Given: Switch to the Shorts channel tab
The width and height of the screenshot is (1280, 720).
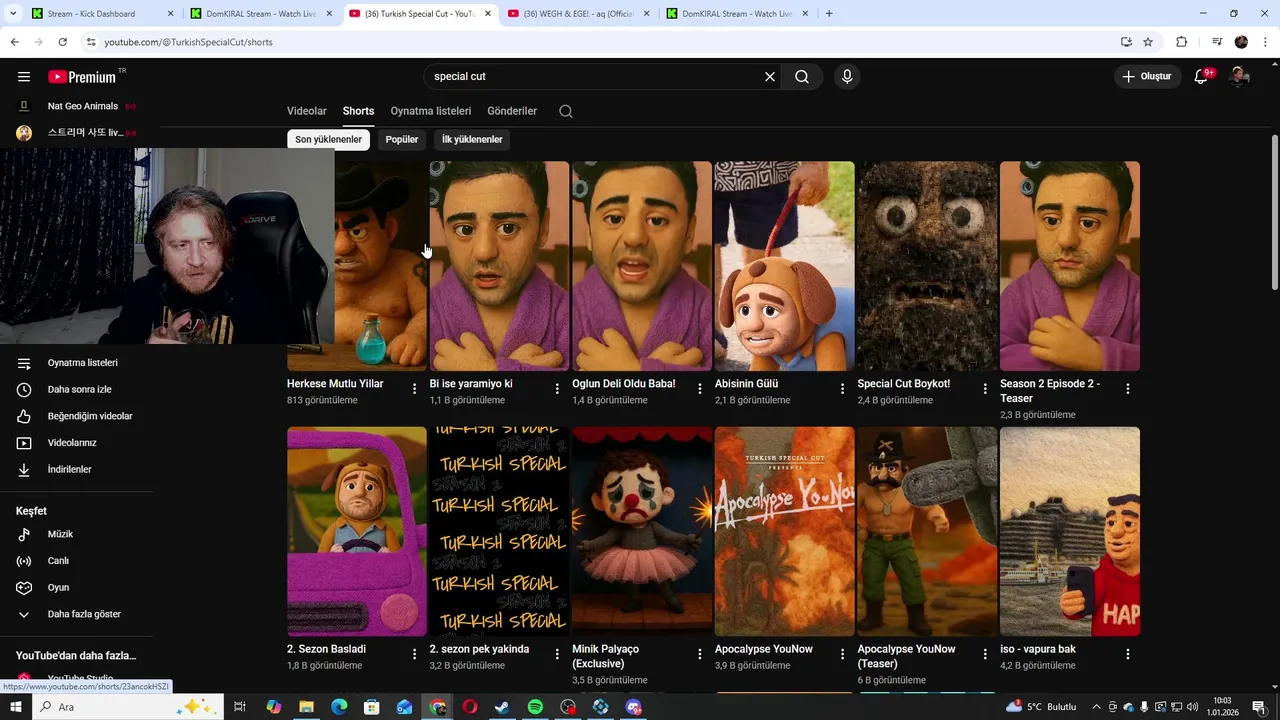Looking at the screenshot, I should pyautogui.click(x=358, y=111).
